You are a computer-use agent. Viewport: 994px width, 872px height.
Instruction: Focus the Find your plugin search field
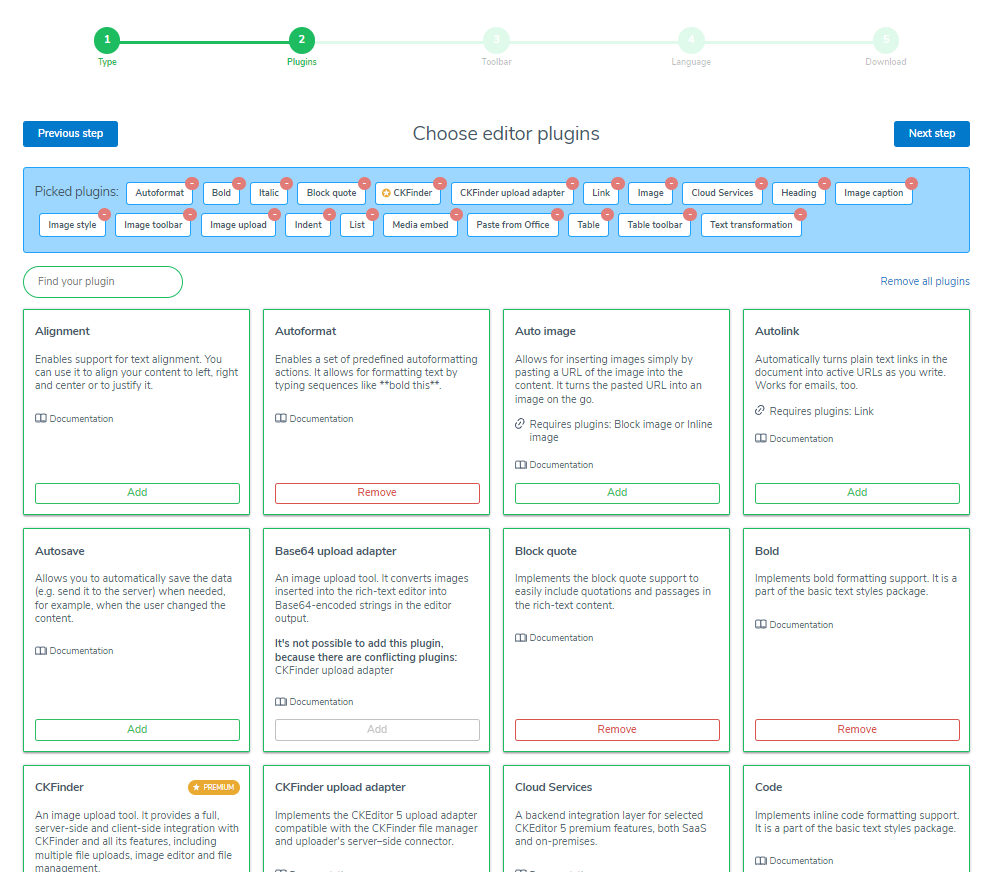pos(103,281)
